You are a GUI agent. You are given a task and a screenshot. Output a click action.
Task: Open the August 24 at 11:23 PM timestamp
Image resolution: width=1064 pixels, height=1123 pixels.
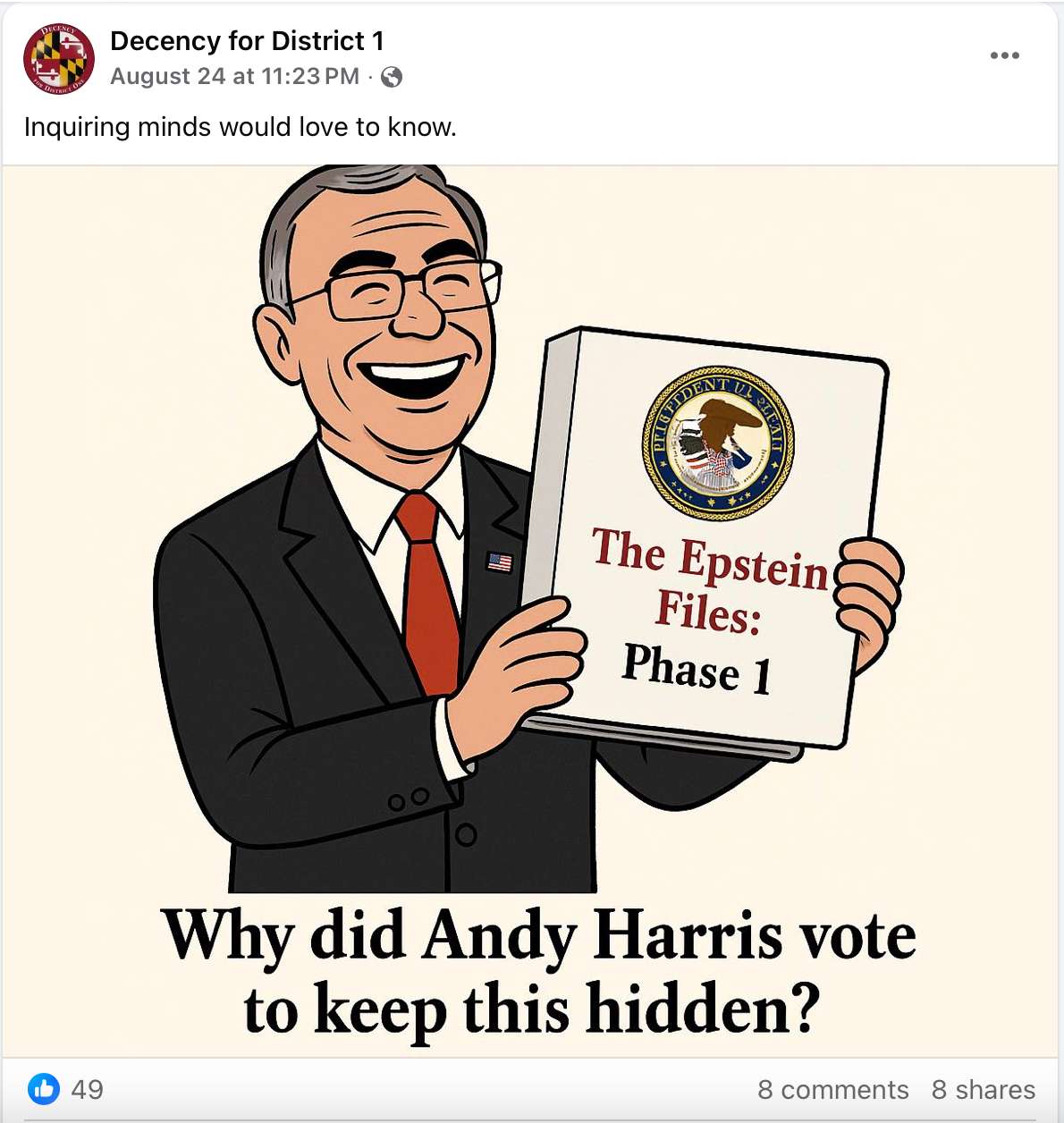[x=234, y=77]
